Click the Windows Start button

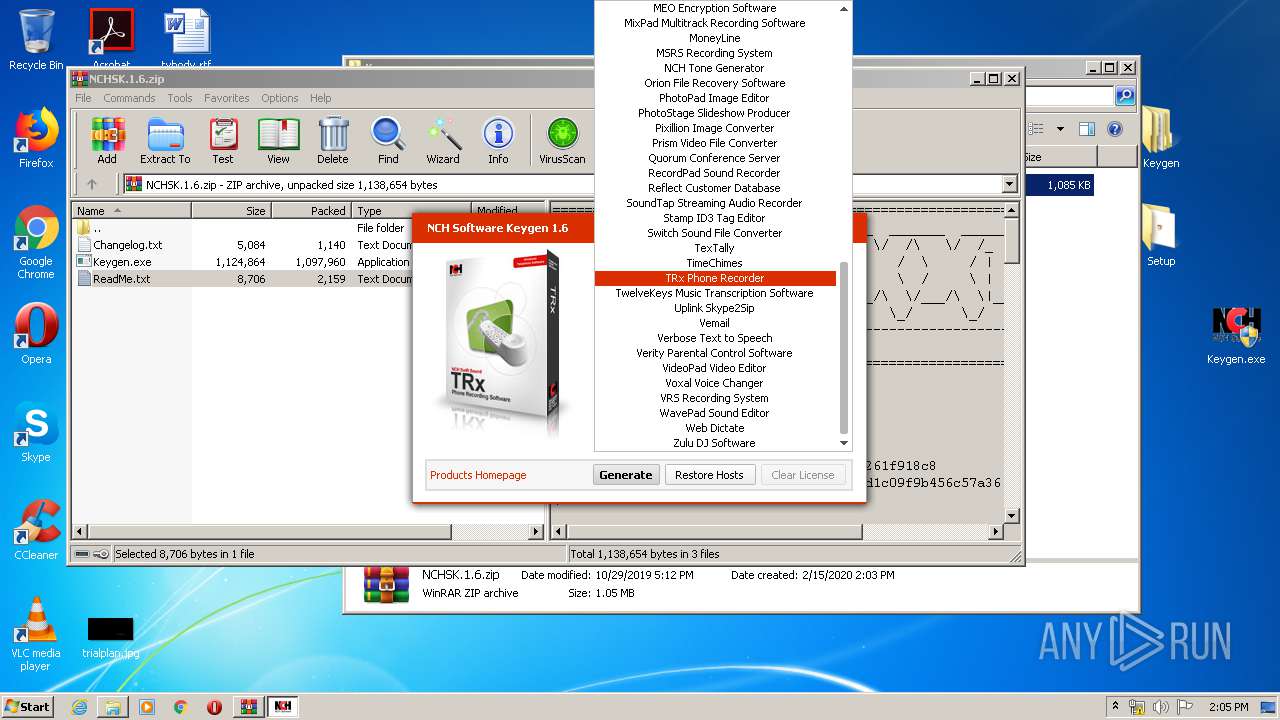(x=28, y=706)
